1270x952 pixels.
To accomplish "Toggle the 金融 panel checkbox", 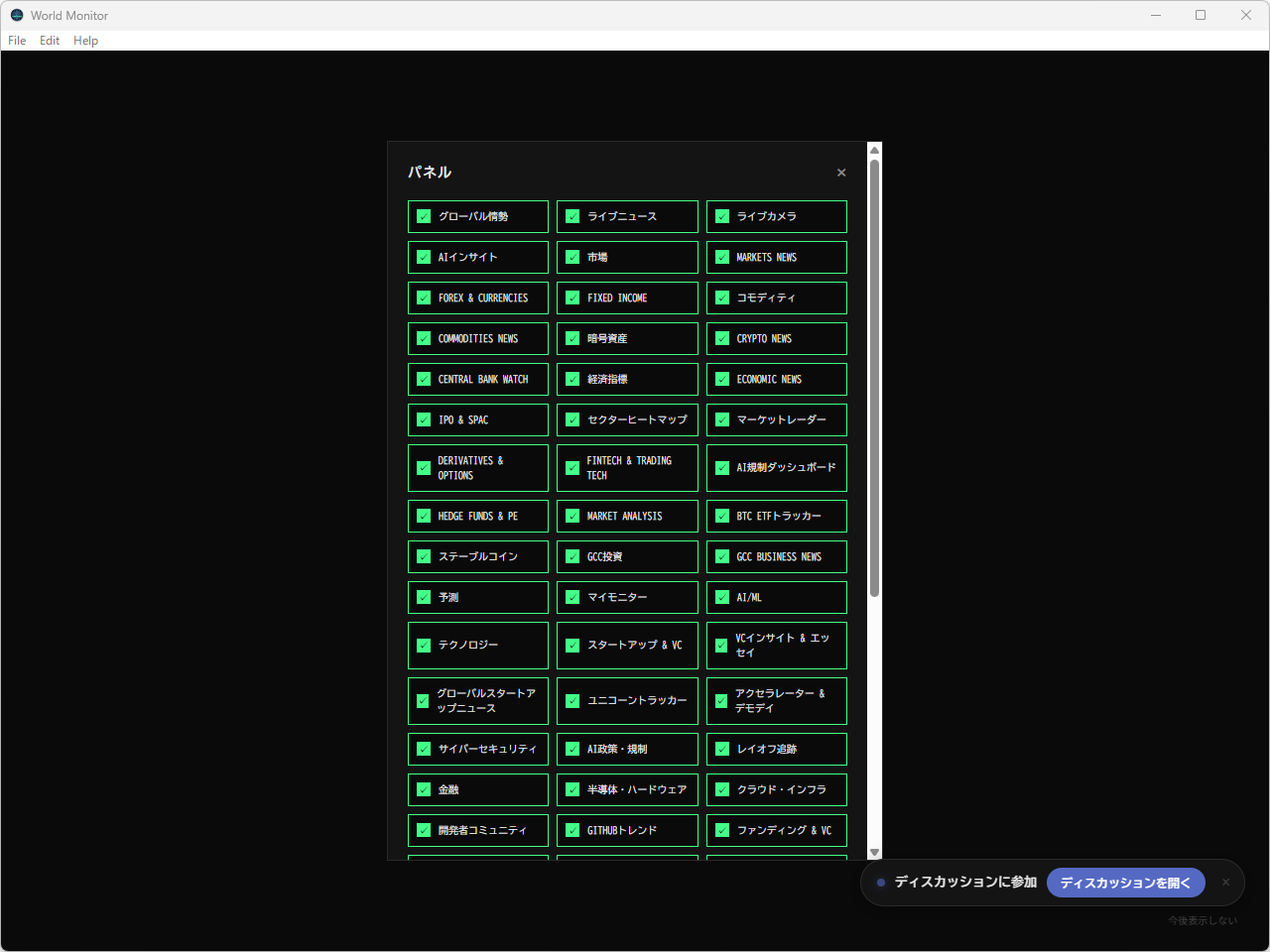I will point(424,789).
